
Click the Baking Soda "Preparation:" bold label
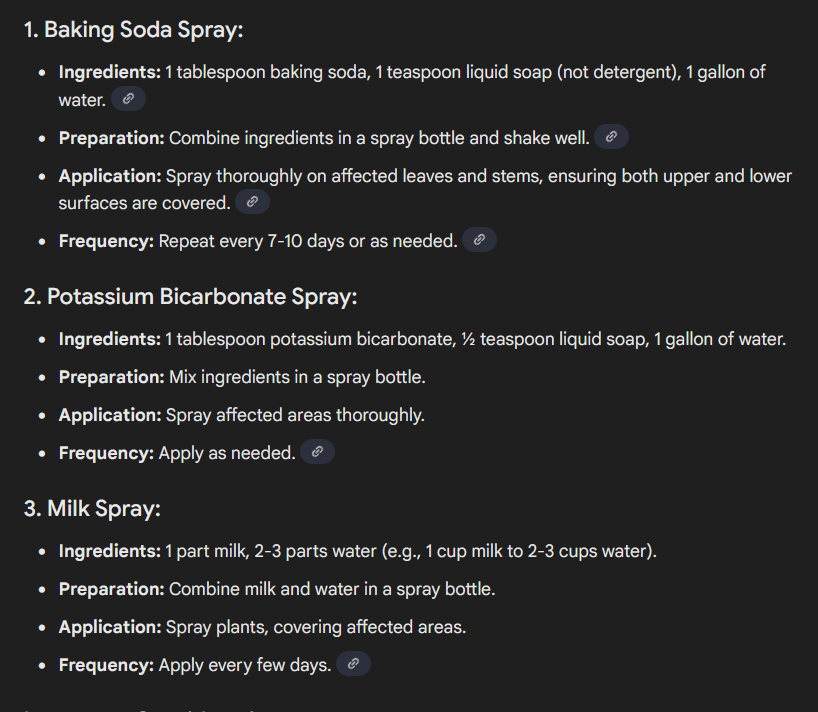point(111,138)
